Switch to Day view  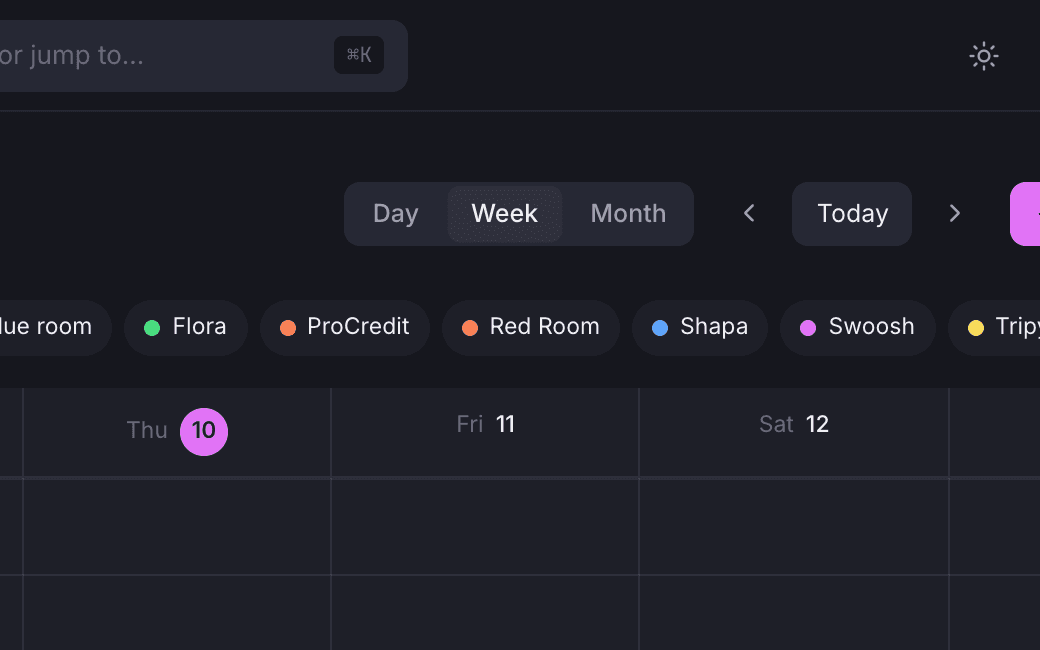[396, 214]
